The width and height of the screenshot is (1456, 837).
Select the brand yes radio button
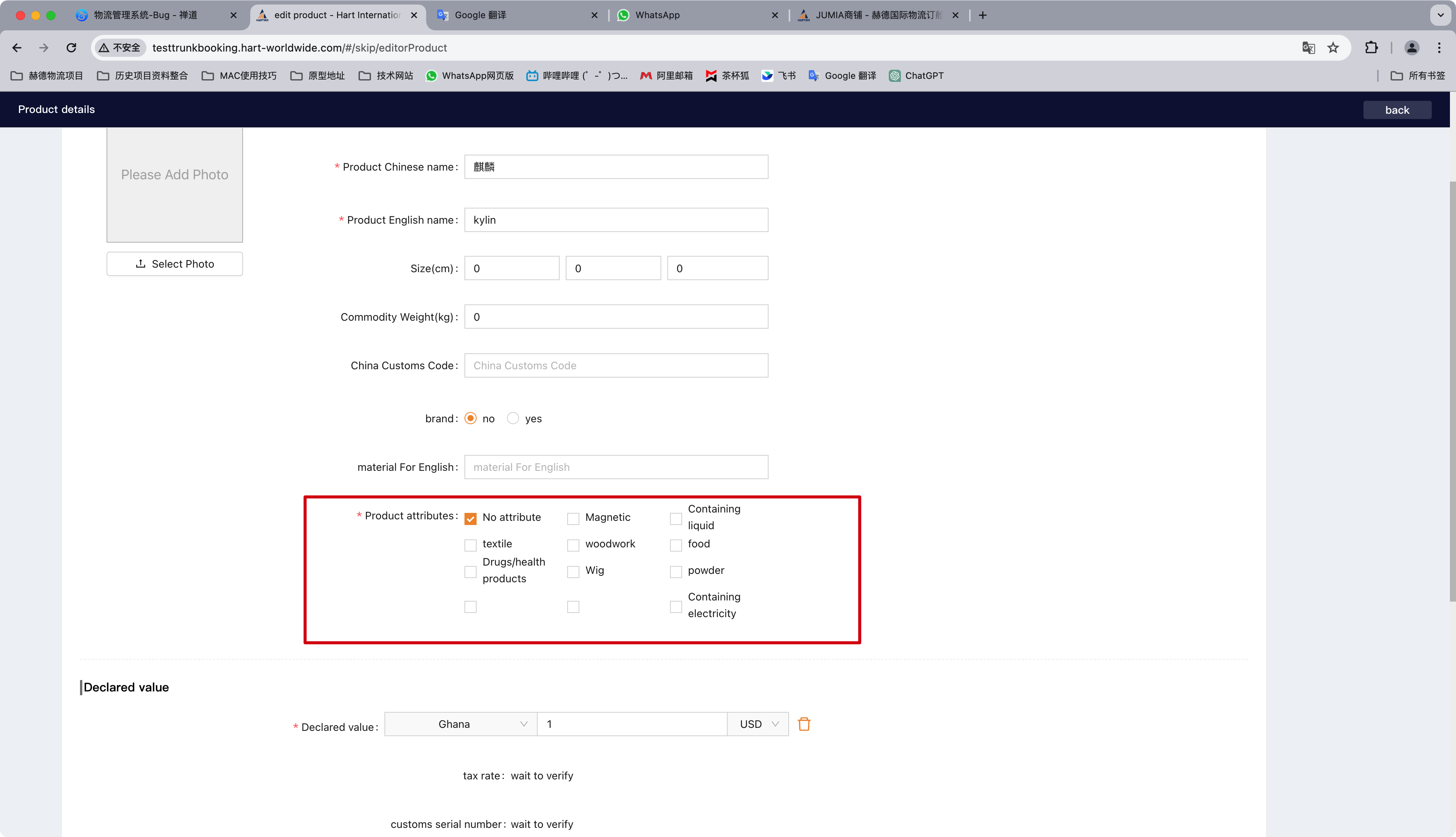pyautogui.click(x=513, y=418)
